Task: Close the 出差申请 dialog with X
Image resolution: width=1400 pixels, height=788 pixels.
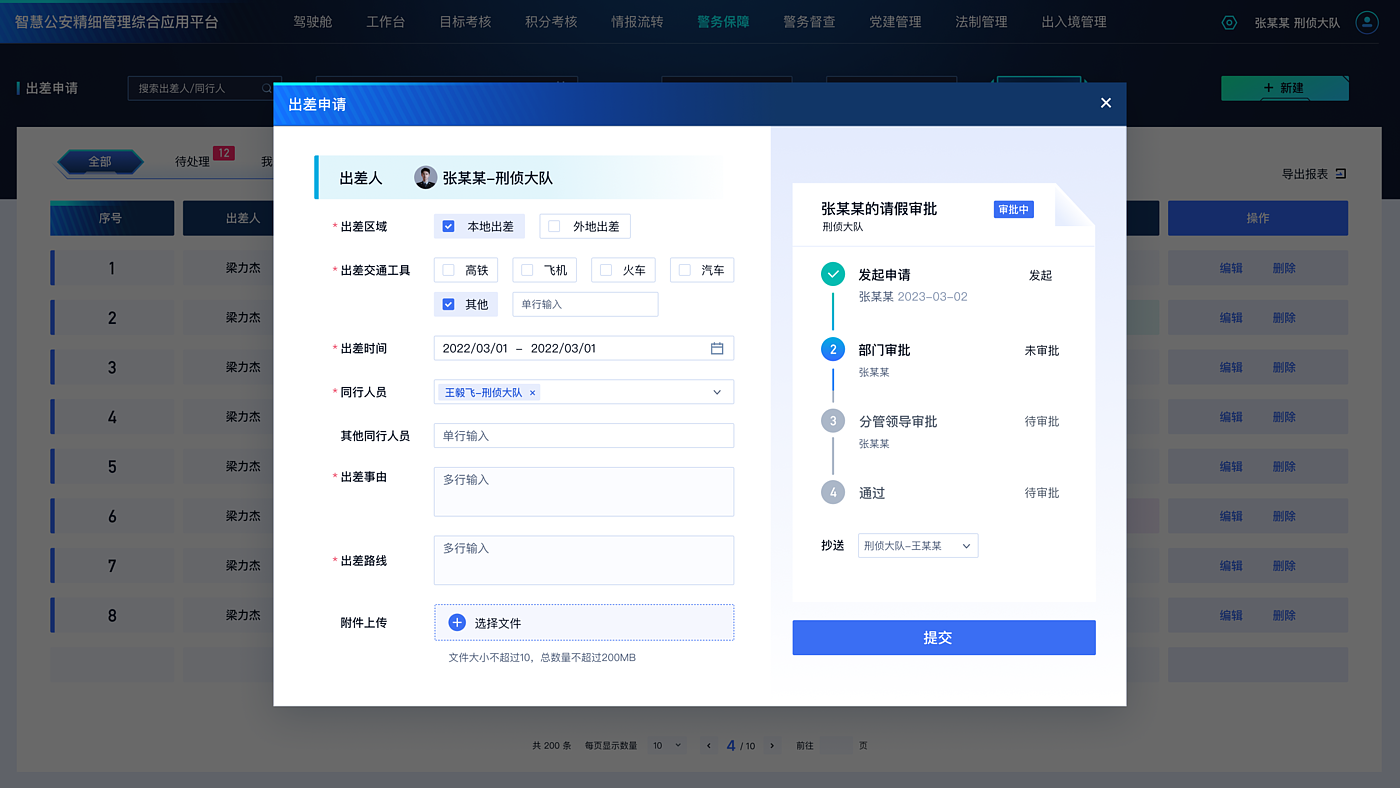Action: [x=1105, y=103]
